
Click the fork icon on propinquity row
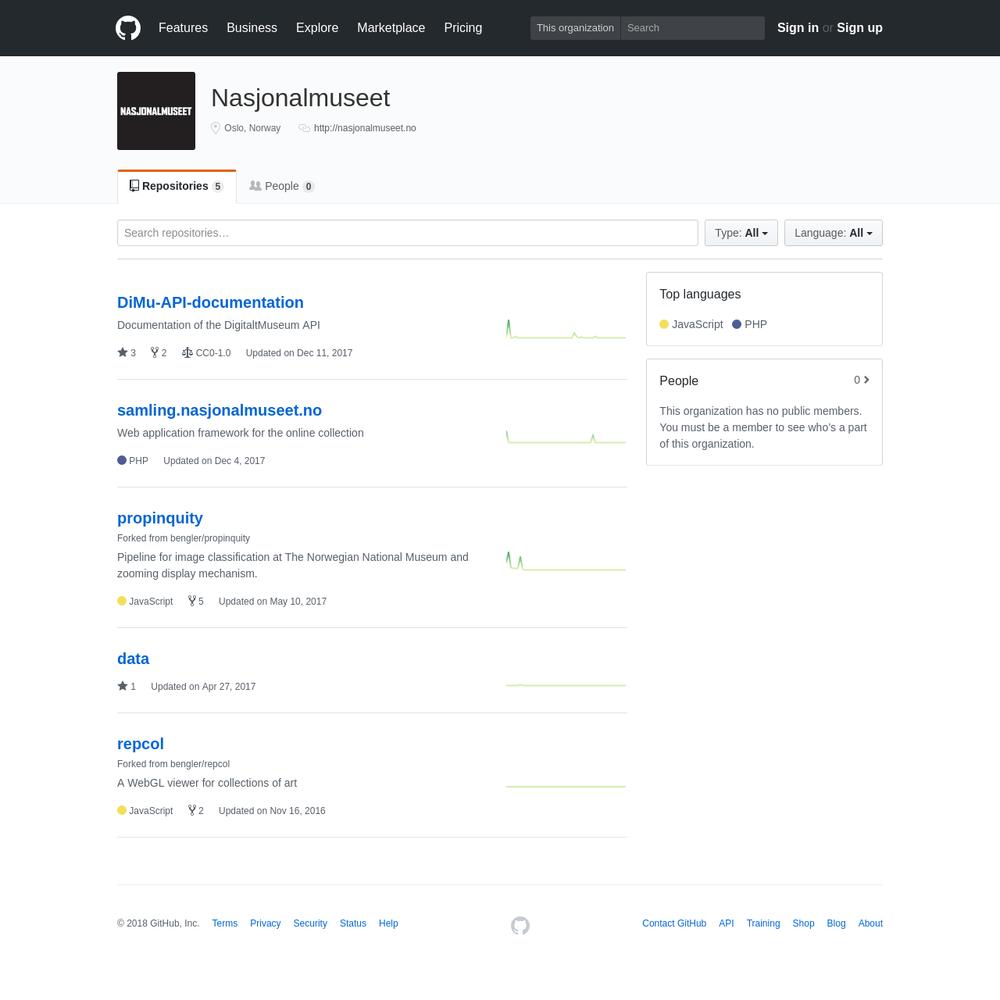[191, 601]
